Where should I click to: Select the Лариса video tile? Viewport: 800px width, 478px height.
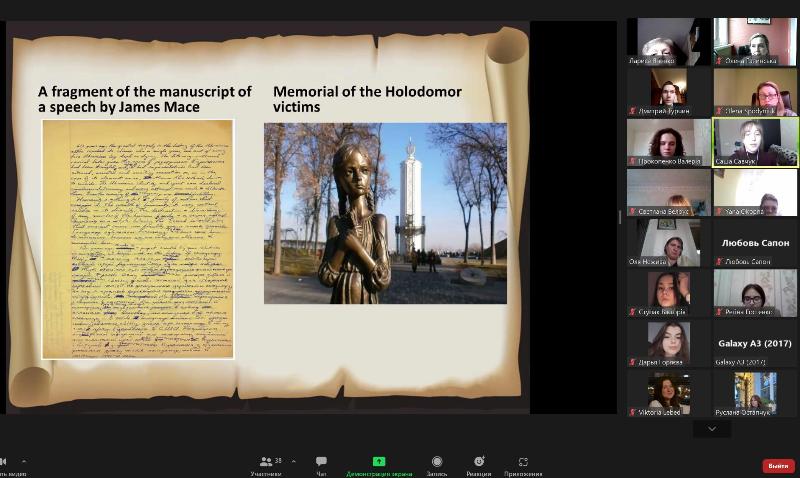[x=668, y=42]
